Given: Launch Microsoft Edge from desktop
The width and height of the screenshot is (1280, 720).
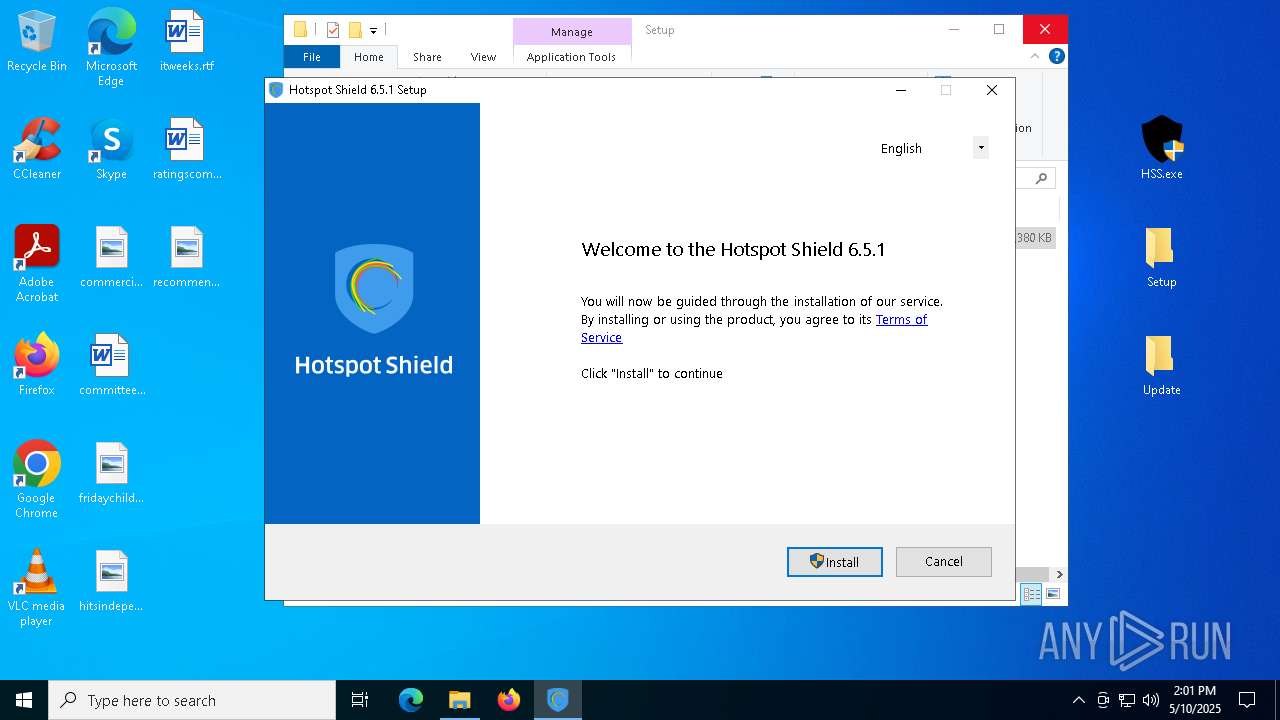Looking at the screenshot, I should point(111,48).
